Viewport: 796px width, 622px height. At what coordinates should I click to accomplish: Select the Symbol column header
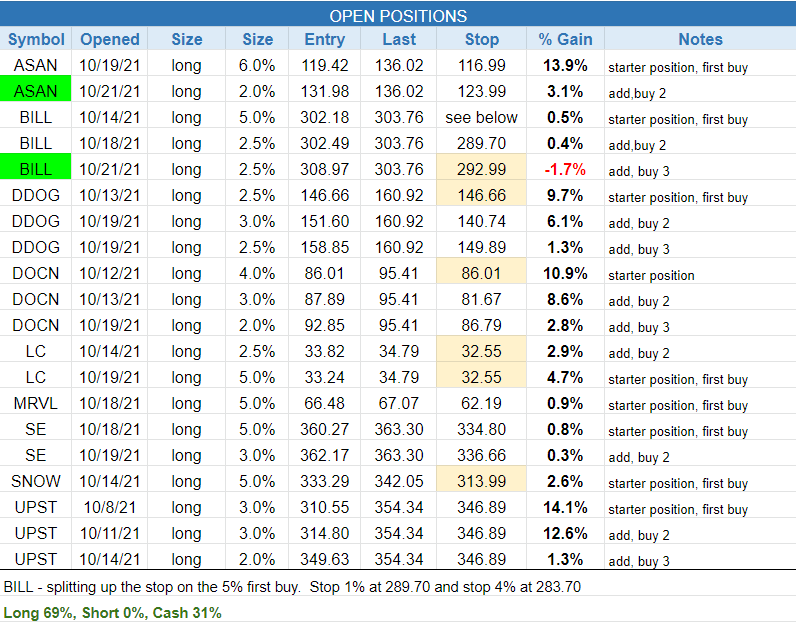pyautogui.click(x=36, y=39)
